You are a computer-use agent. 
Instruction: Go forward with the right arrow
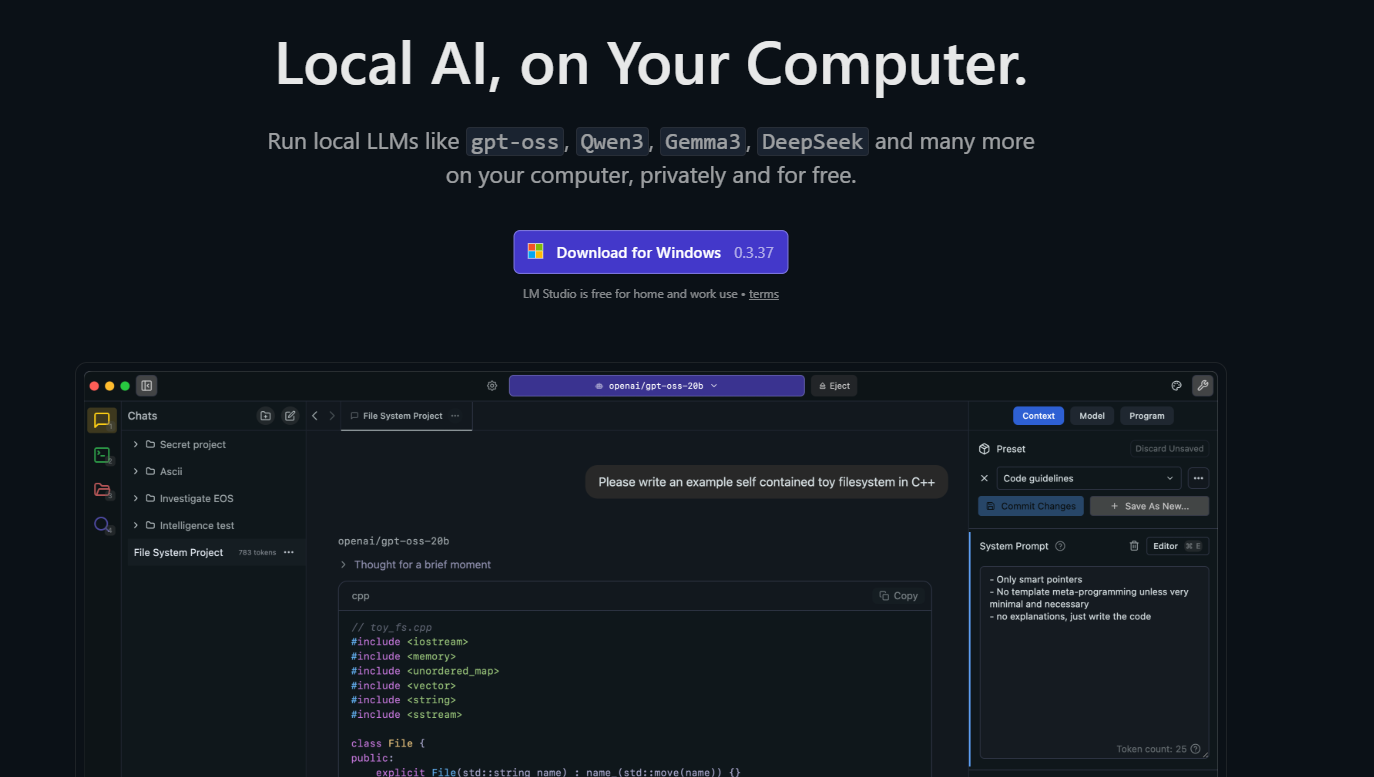click(x=332, y=416)
